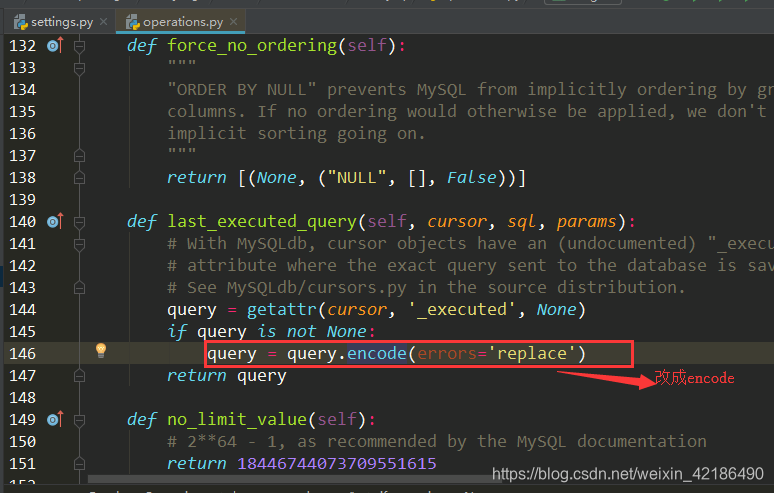Click 'errors=' parameter on line 146
Screen dimensions: 774x493
[x=452, y=353]
